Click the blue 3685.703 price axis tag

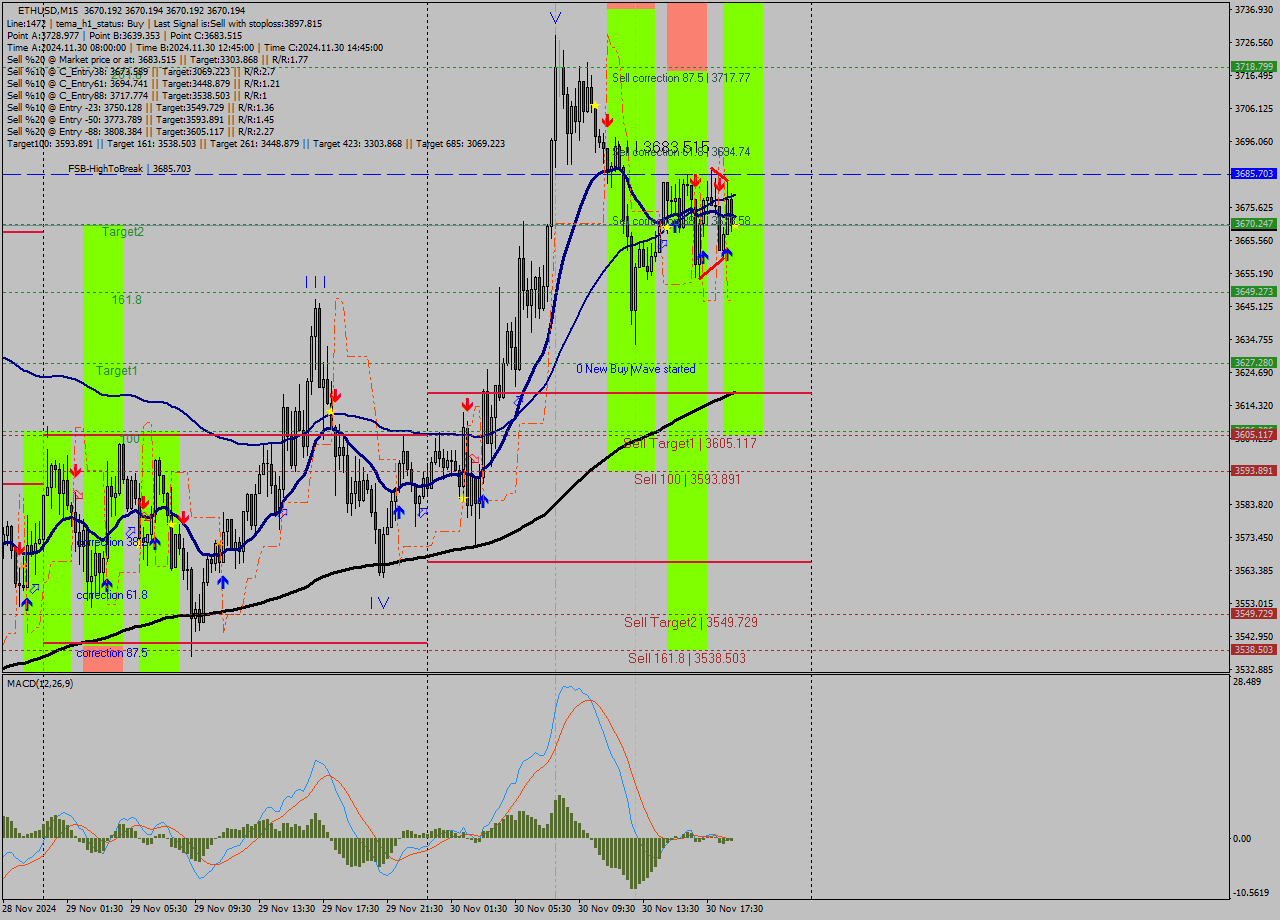1253,173
